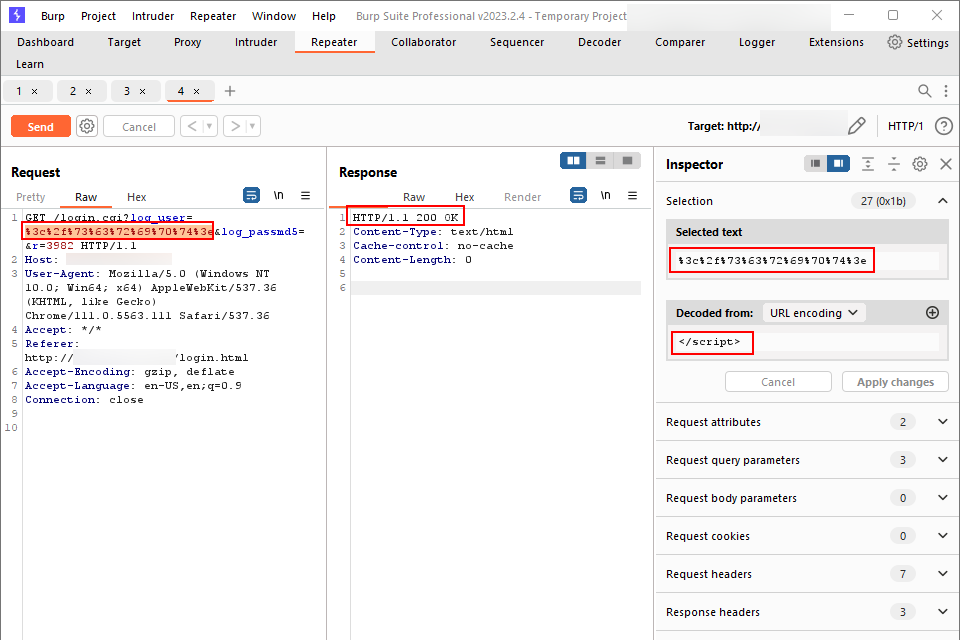Viewport: 960px width, 640px height.
Task: Select top-bottom request/response layout
Action: [600, 160]
